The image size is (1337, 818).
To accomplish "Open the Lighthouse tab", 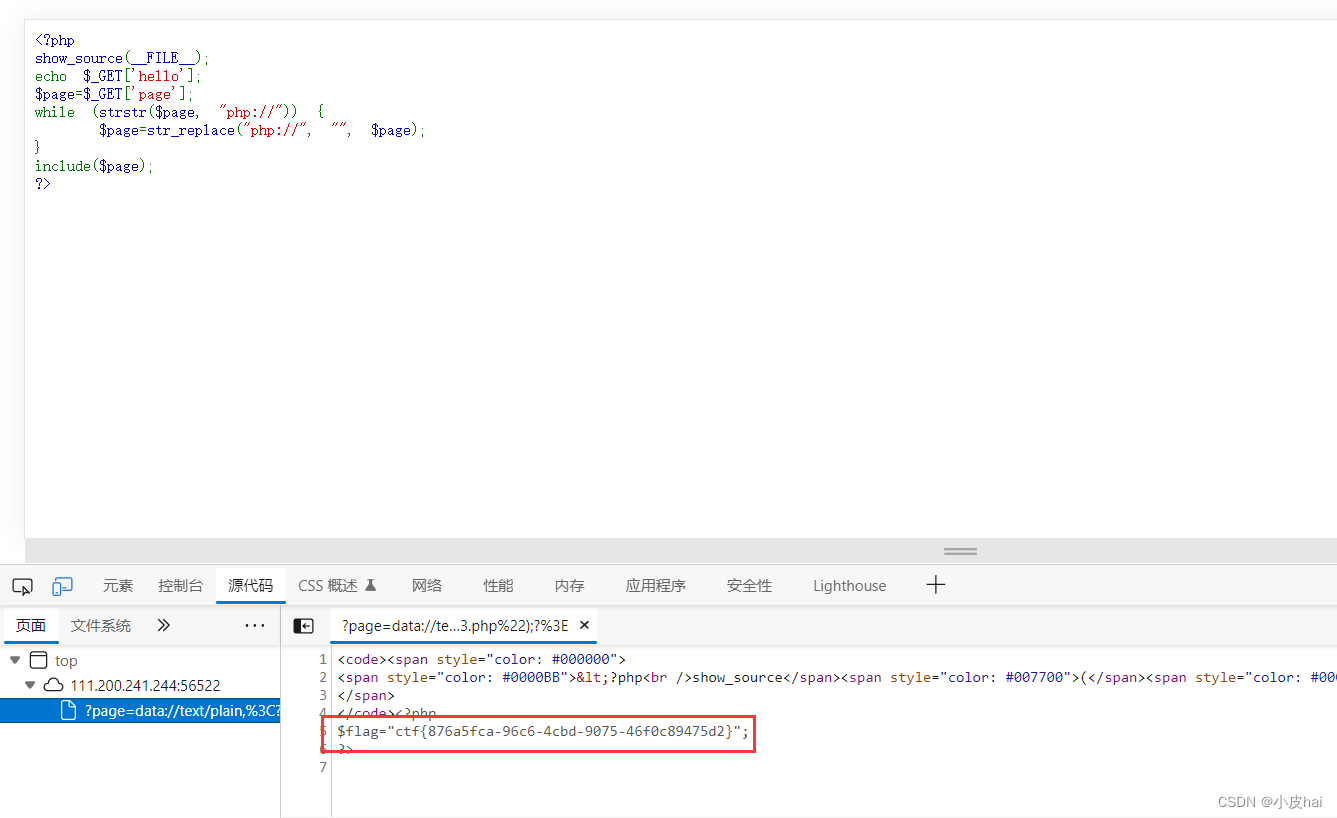I will click(x=849, y=586).
